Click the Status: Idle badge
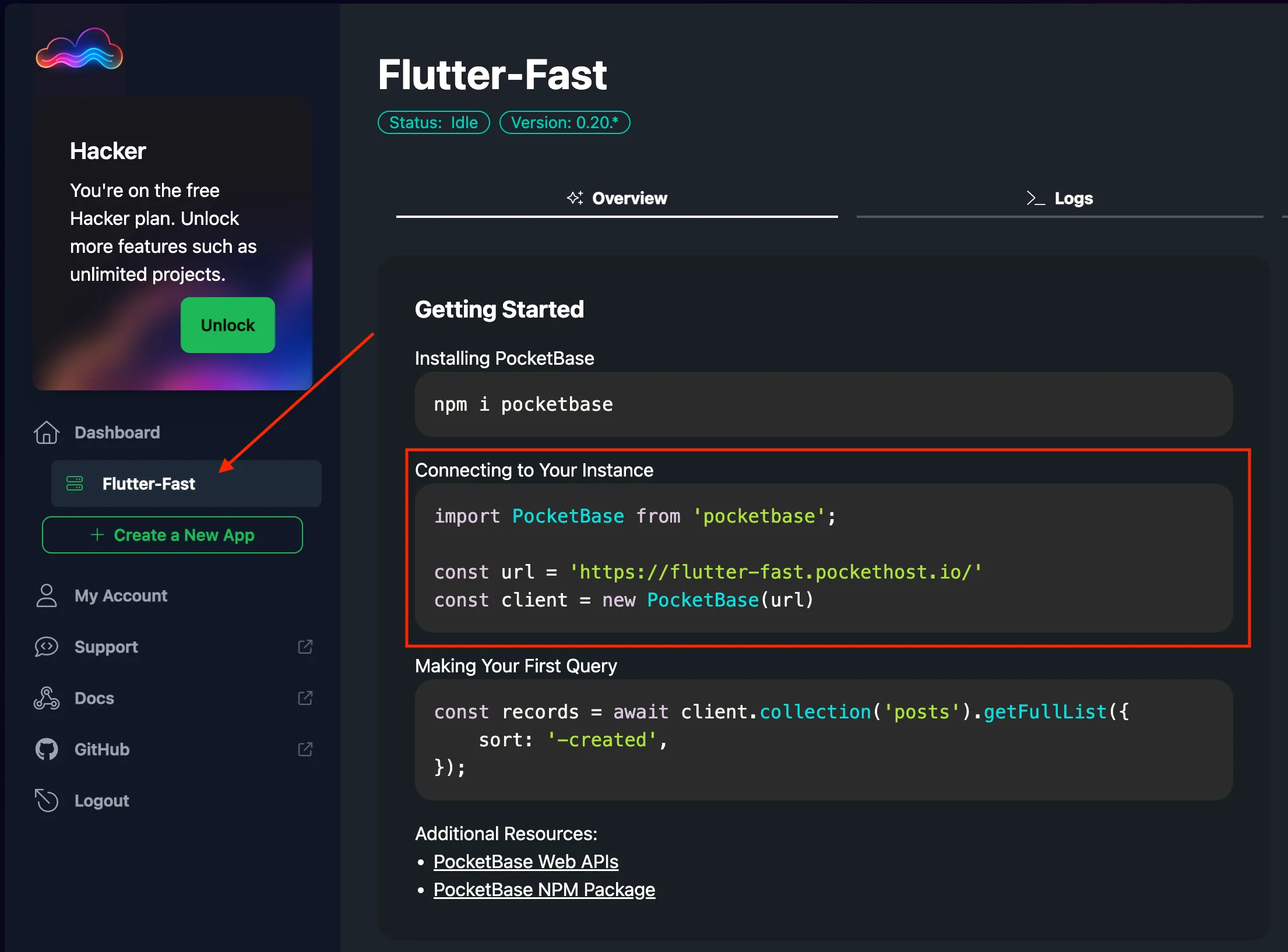 [434, 122]
